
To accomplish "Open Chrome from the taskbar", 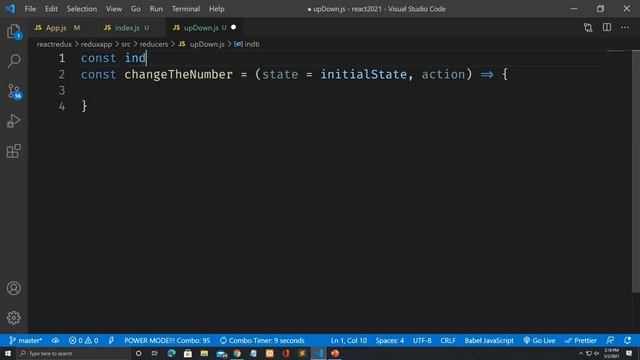I will pos(237,353).
